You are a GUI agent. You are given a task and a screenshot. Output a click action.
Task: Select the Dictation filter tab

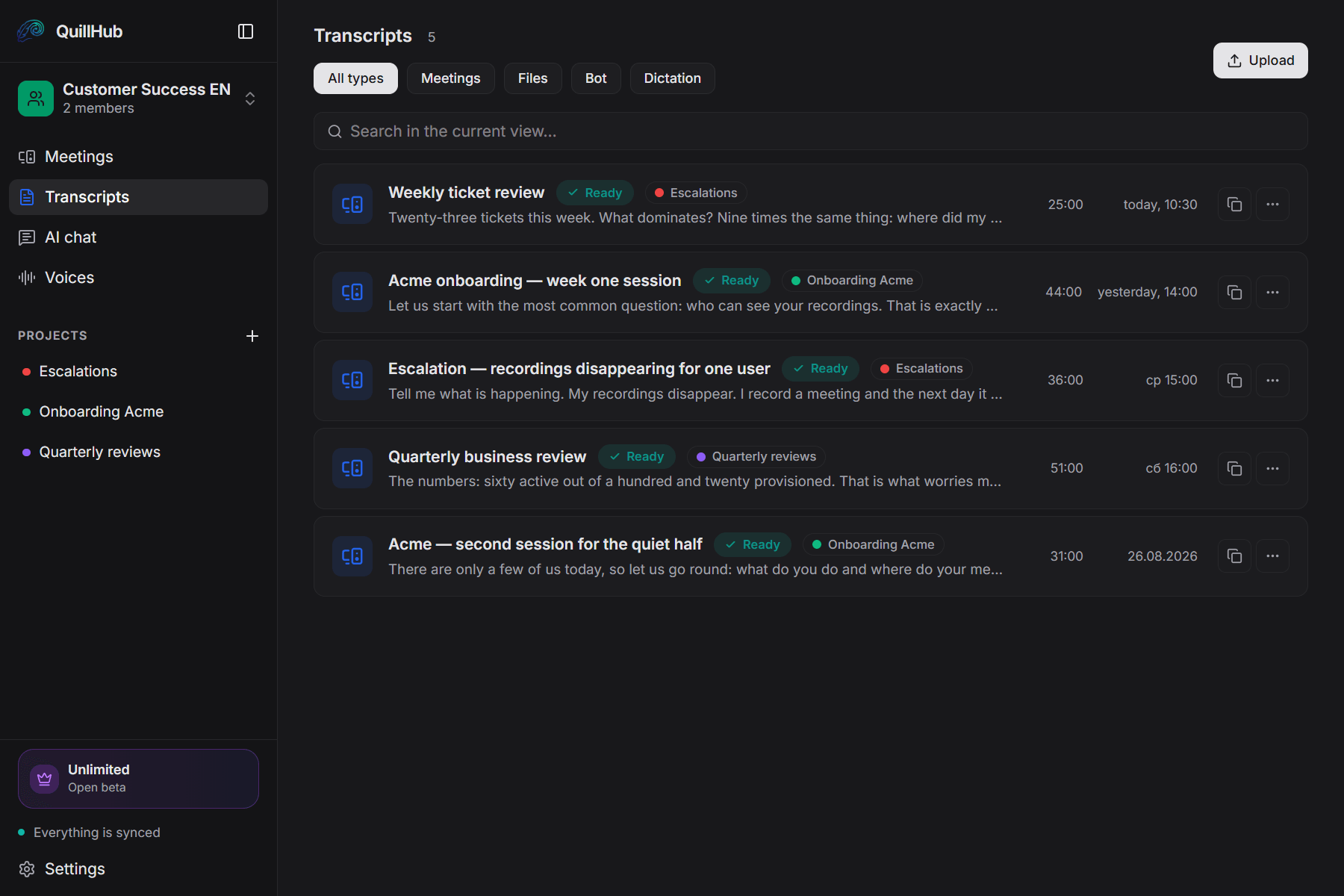673,78
